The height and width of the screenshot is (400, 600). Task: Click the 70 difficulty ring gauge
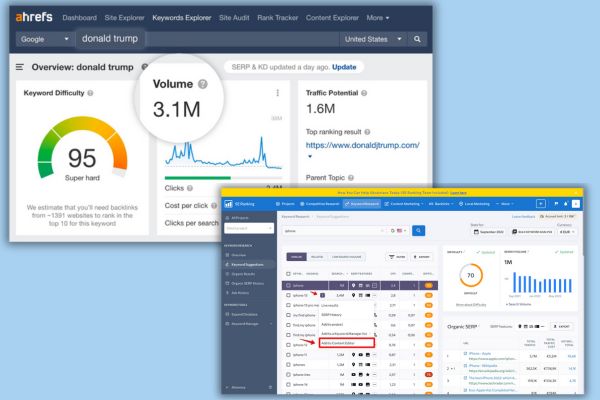(471, 275)
